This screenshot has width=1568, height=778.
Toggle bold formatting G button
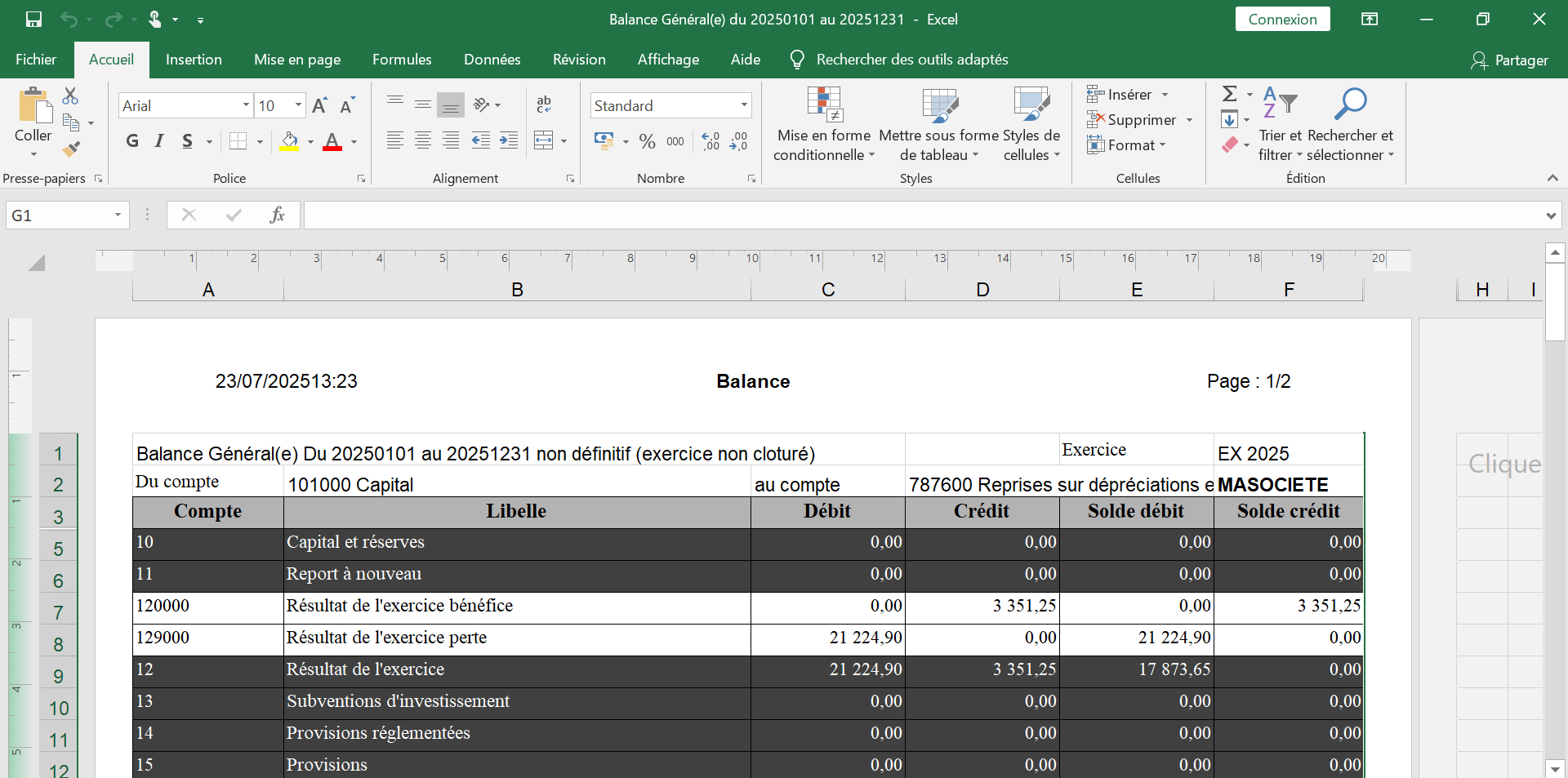pyautogui.click(x=132, y=141)
